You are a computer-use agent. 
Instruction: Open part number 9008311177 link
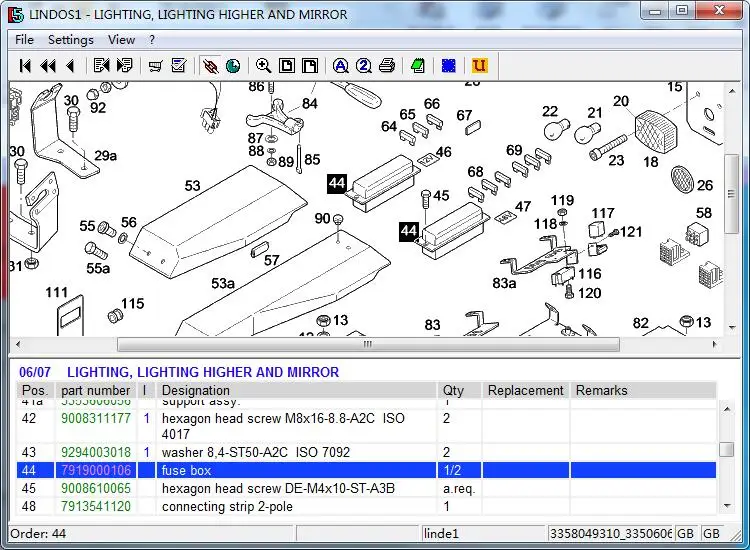click(96, 418)
